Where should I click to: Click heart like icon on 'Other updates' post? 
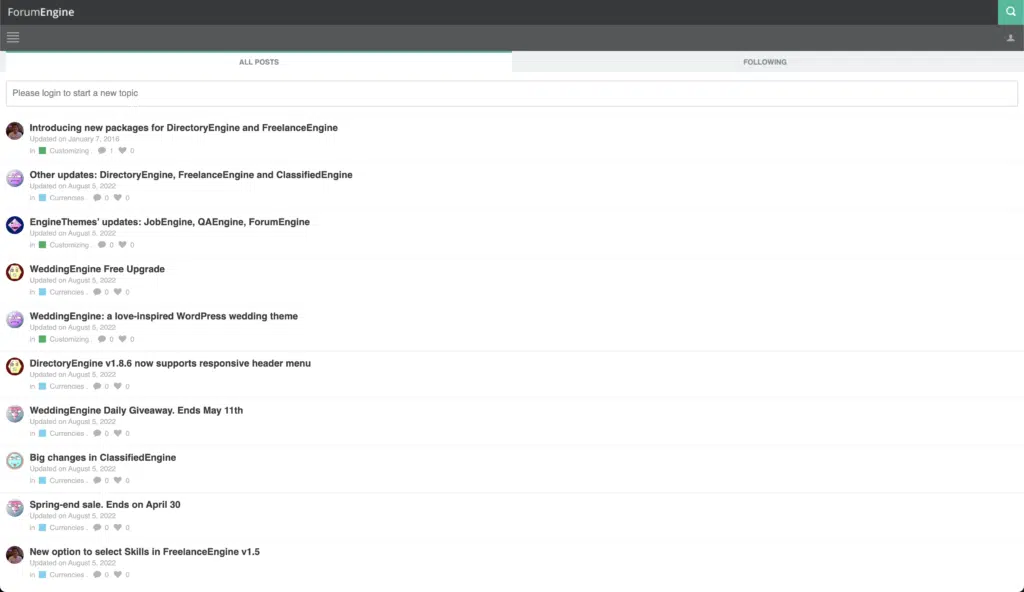tap(118, 197)
